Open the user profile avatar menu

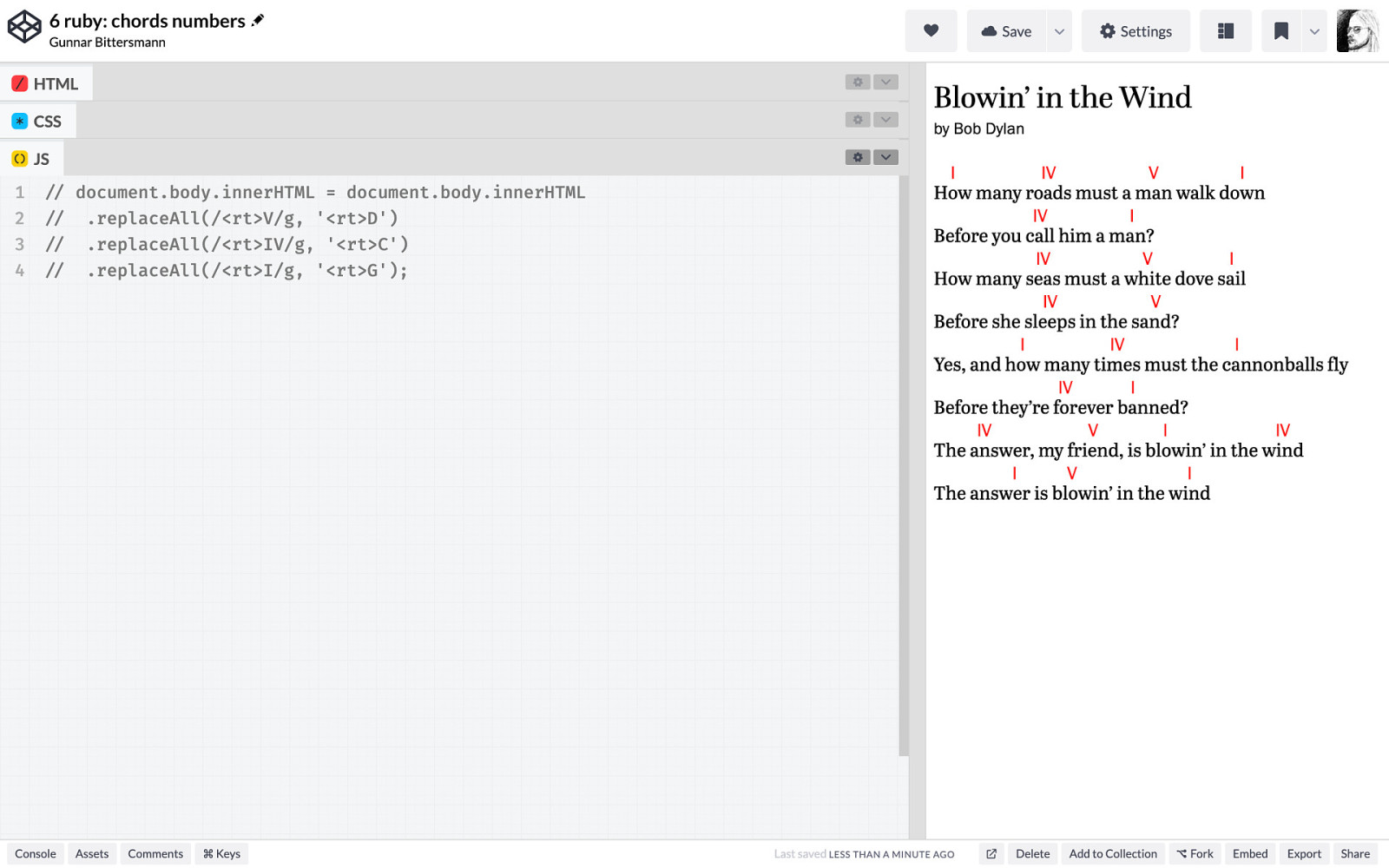(1358, 31)
